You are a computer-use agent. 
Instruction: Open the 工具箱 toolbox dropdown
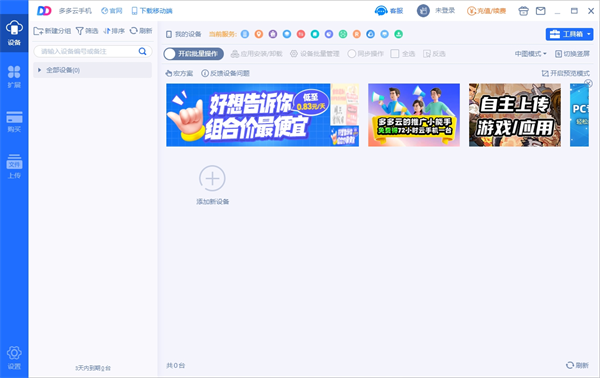[569, 34]
